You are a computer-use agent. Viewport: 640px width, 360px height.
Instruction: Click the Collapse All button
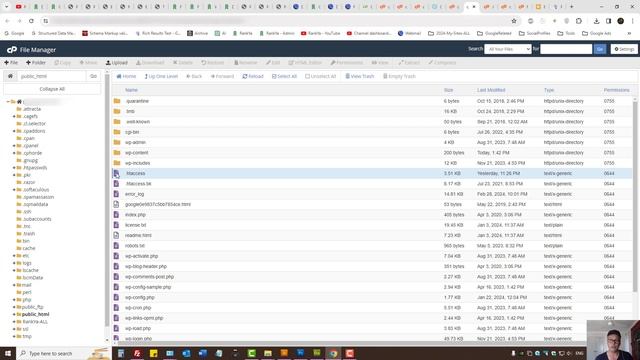(x=52, y=89)
